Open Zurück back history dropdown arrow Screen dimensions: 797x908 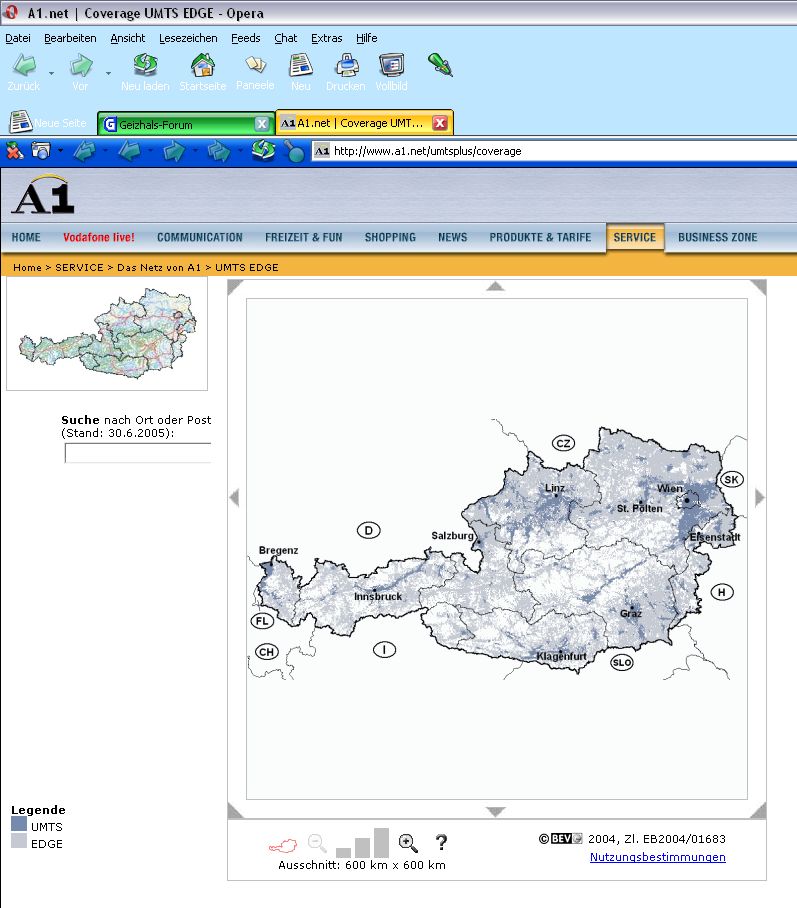click(51, 72)
